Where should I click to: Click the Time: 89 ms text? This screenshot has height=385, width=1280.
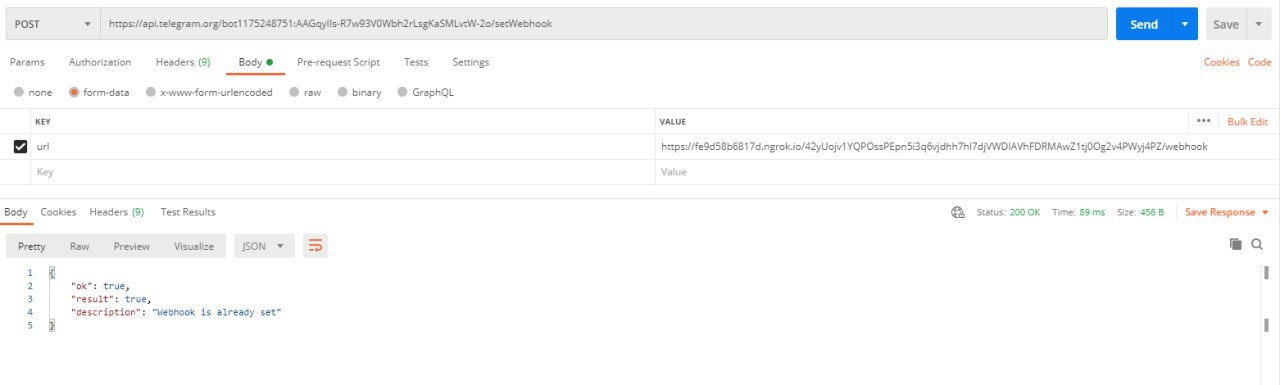(1078, 212)
